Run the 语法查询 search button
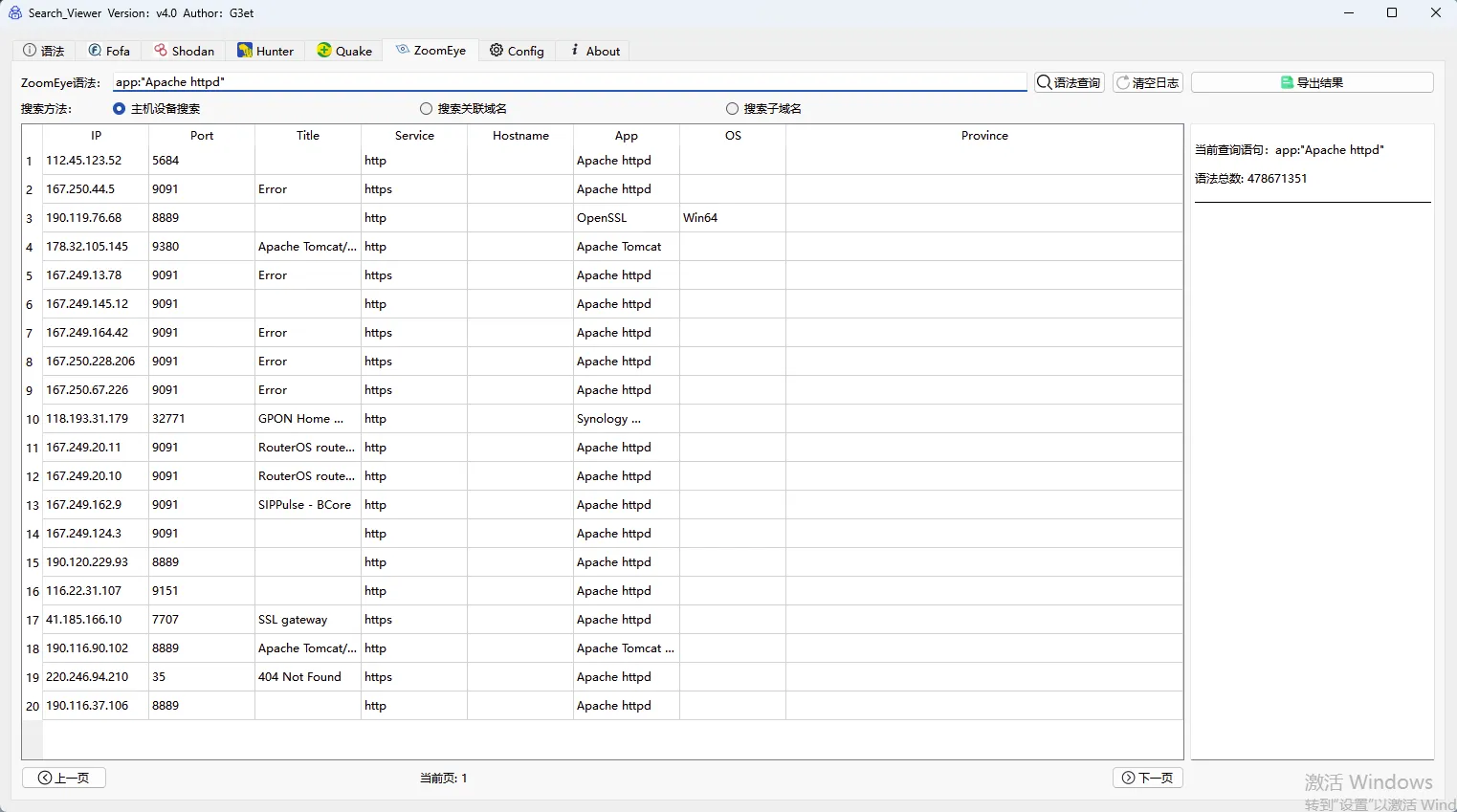The image size is (1457, 812). (1070, 82)
